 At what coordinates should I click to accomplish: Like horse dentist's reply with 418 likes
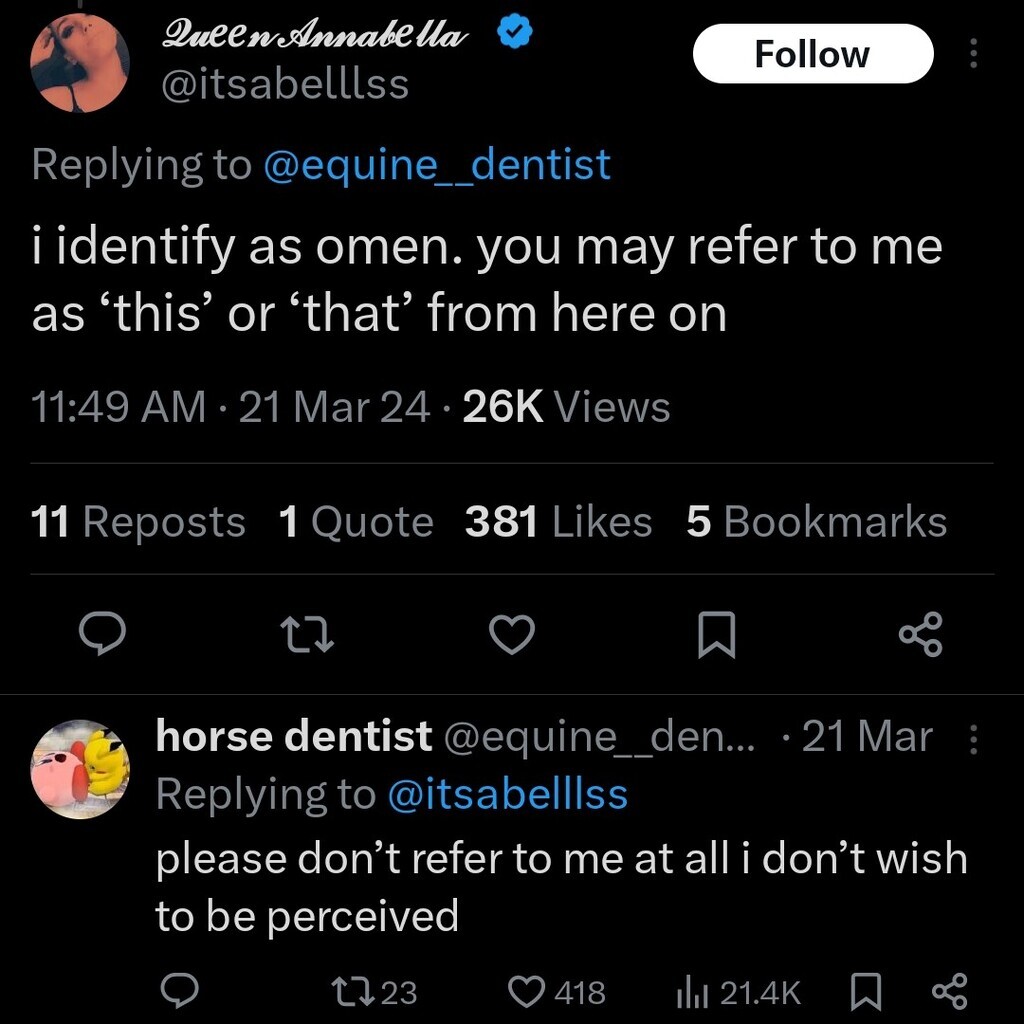(556, 991)
